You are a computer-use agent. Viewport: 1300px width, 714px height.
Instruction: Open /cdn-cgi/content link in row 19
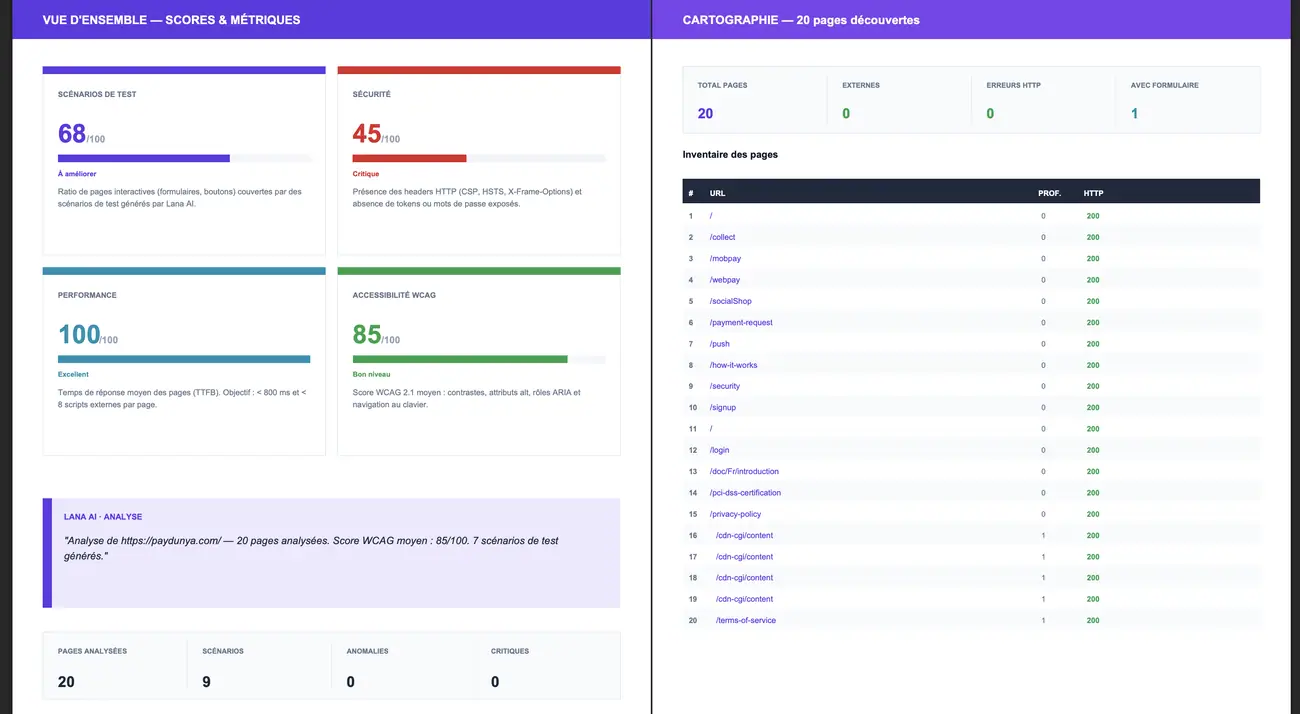(x=744, y=600)
